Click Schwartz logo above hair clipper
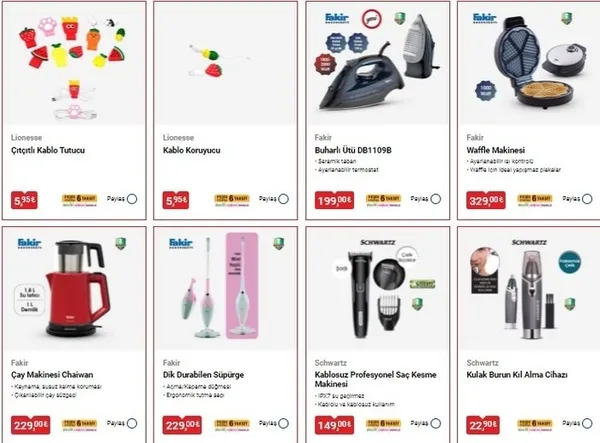Image resolution: width=600 pixels, height=443 pixels. click(378, 243)
